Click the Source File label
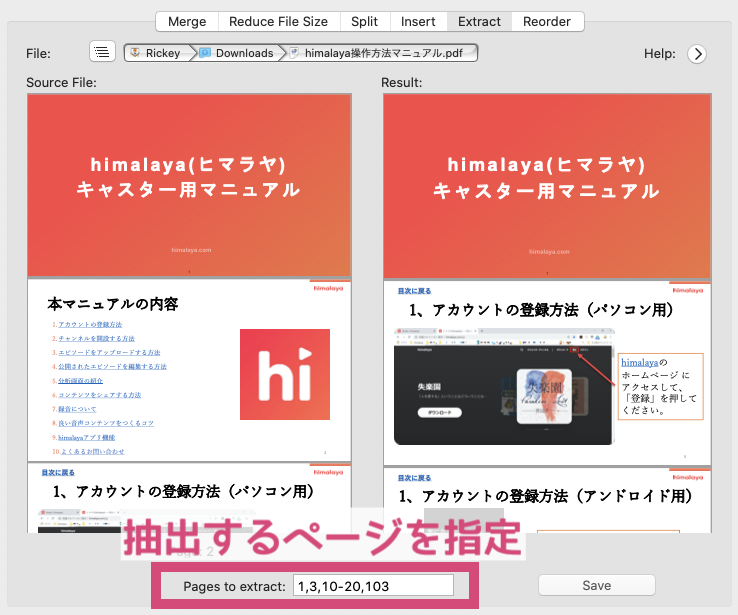Screen dimensions: 738x615 (61, 83)
